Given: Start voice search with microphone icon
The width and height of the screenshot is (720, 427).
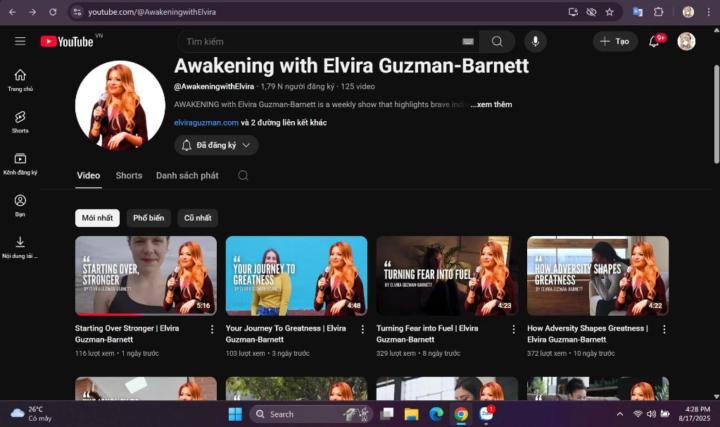Looking at the screenshot, I should click(x=534, y=41).
